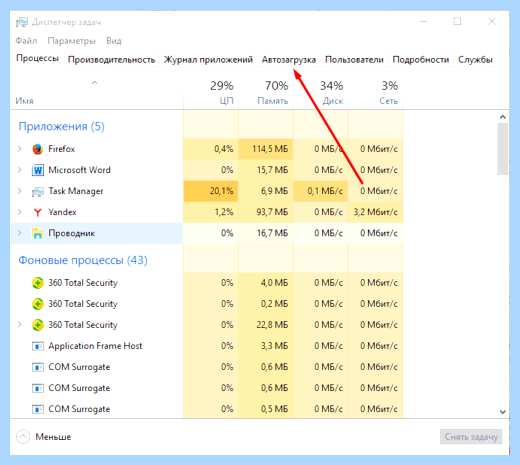Click the 20,1% CPU cell

[211, 191]
